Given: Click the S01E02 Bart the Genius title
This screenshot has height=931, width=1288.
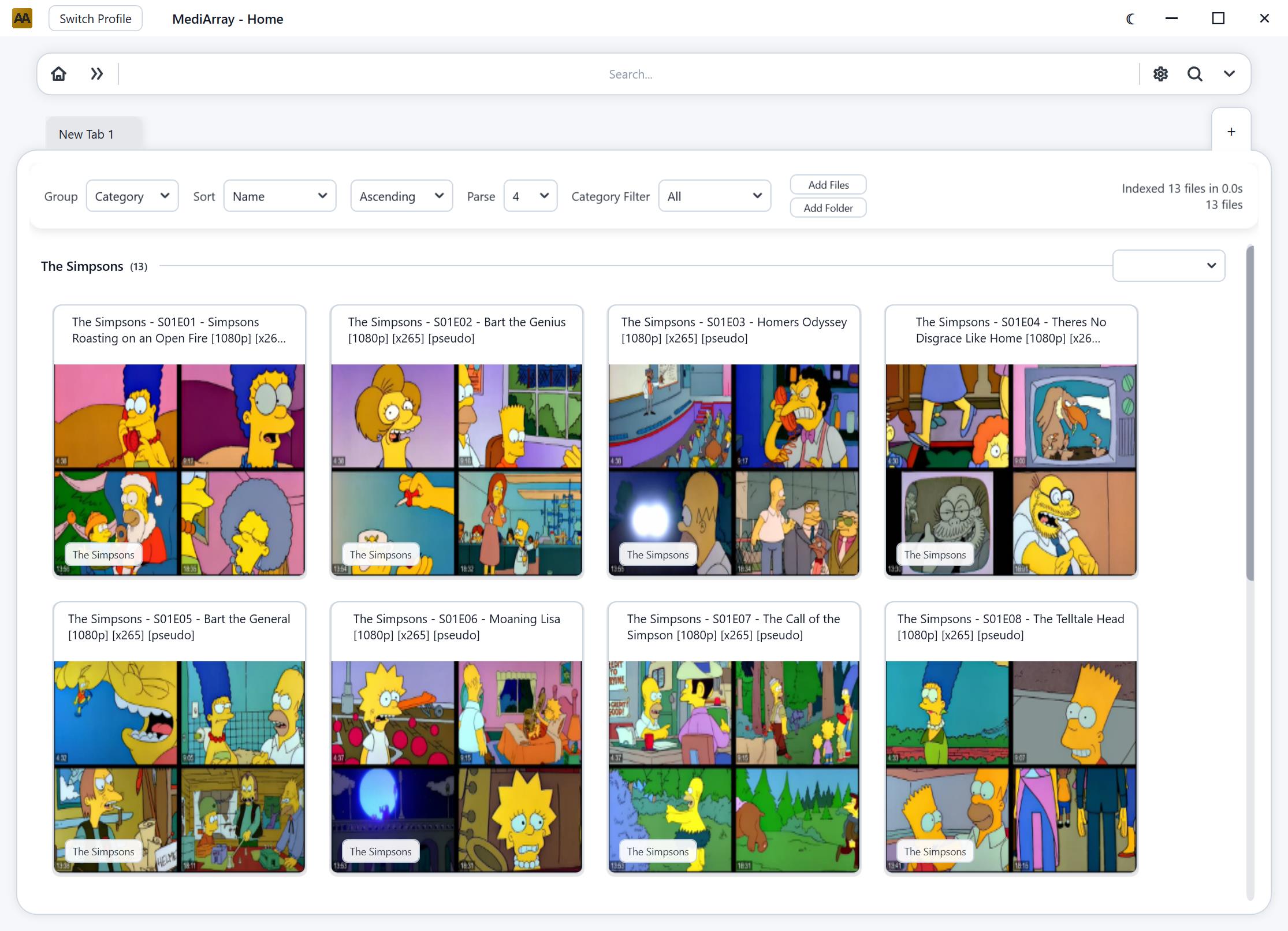Looking at the screenshot, I should (456, 330).
